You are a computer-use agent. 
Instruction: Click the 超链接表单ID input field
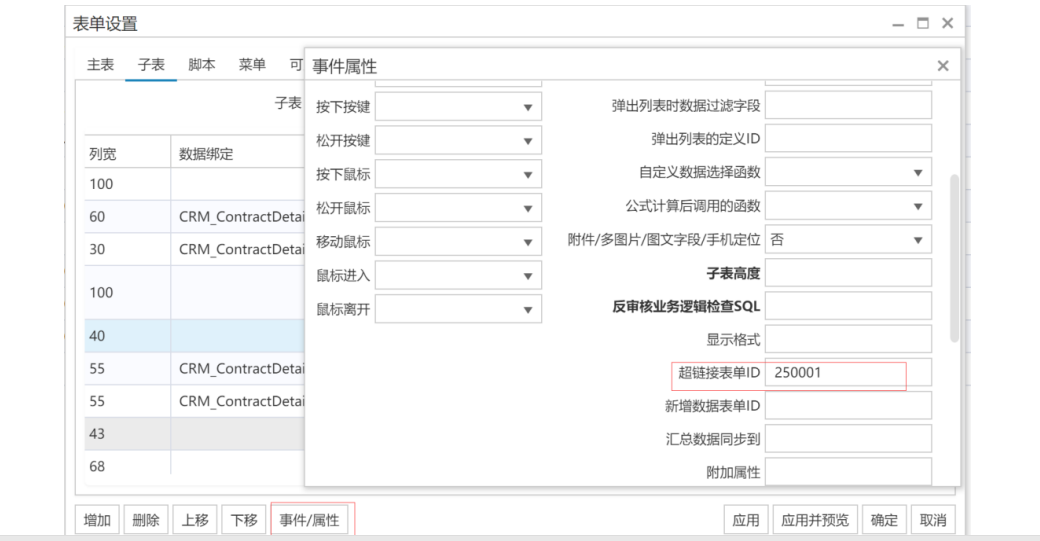[x=848, y=373]
